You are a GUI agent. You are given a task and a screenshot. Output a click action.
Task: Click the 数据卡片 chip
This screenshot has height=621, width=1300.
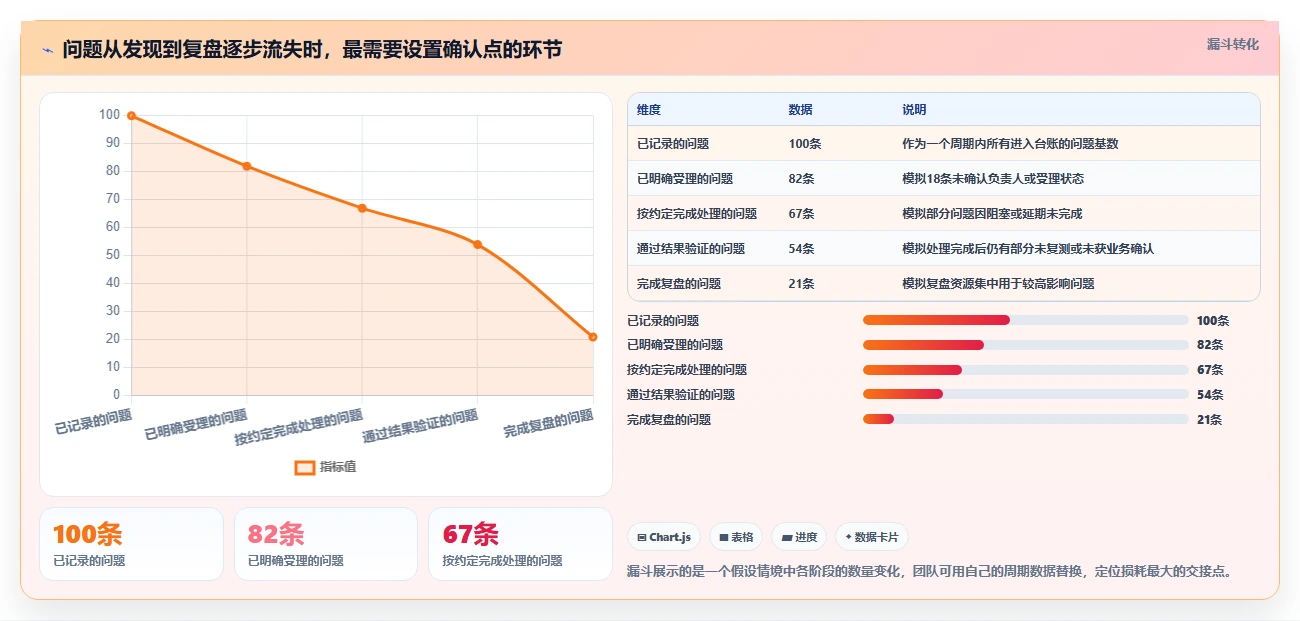point(872,537)
